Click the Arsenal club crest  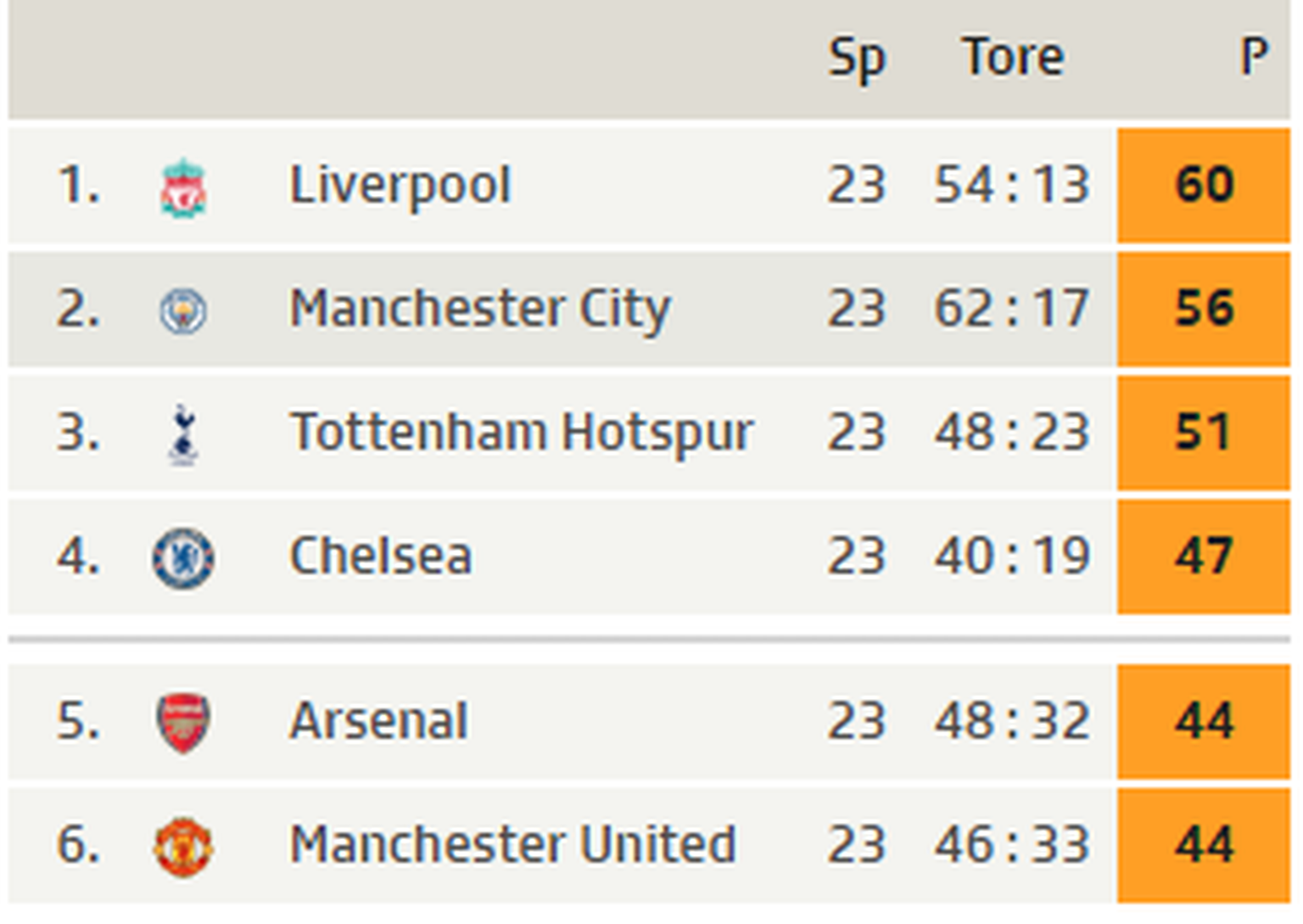coord(183,723)
